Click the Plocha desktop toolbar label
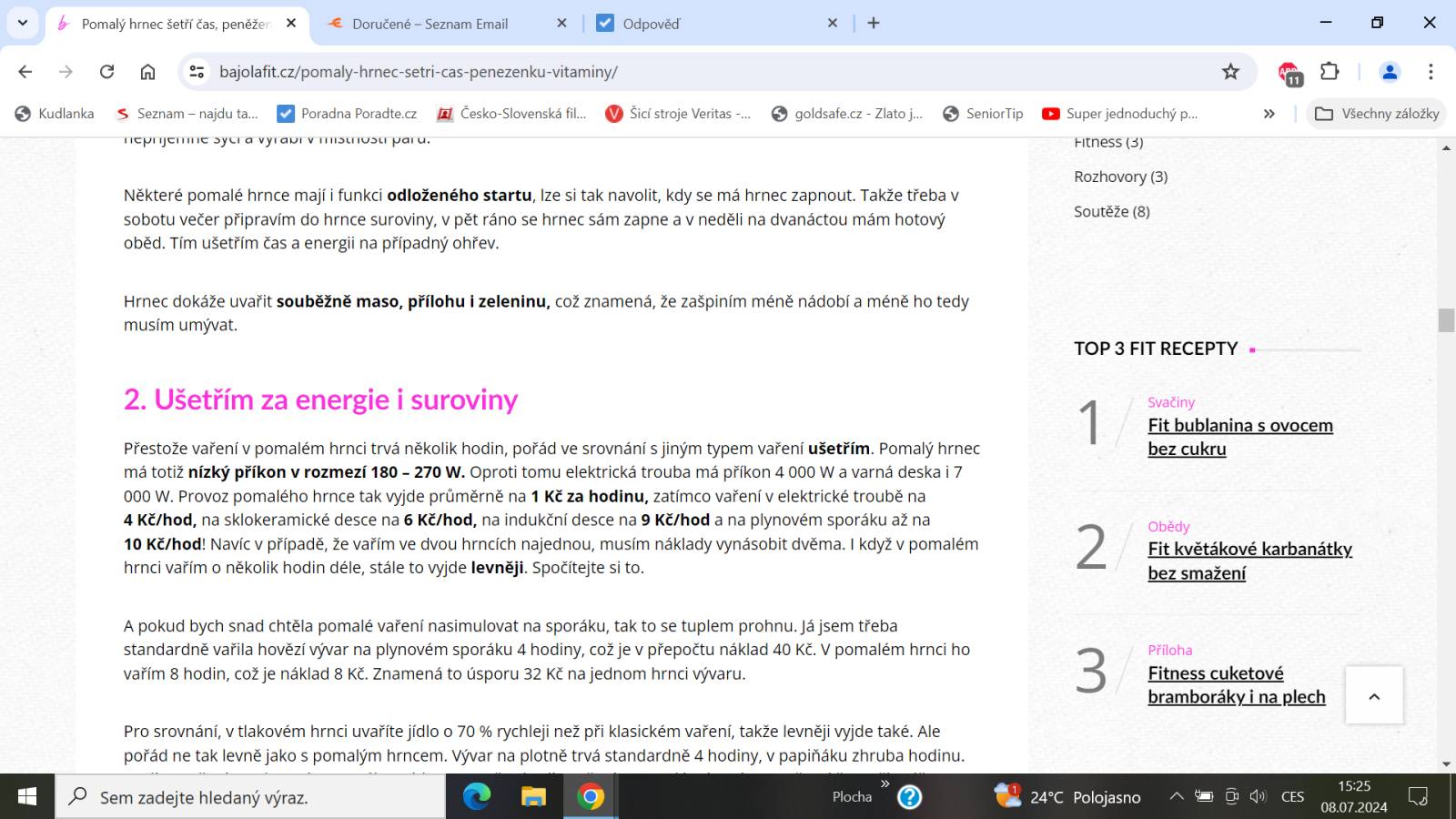 (852, 797)
